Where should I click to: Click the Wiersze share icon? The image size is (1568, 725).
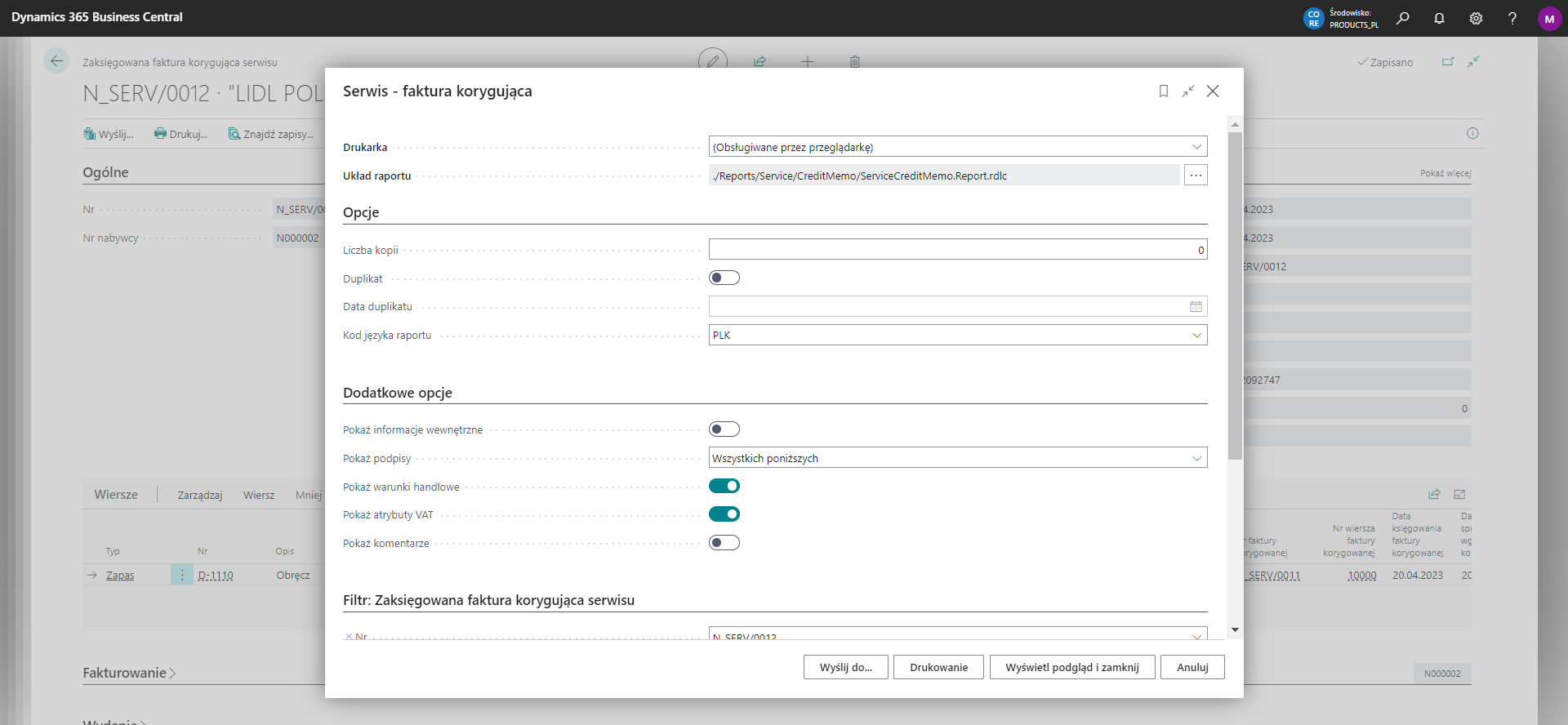pyautogui.click(x=1434, y=494)
